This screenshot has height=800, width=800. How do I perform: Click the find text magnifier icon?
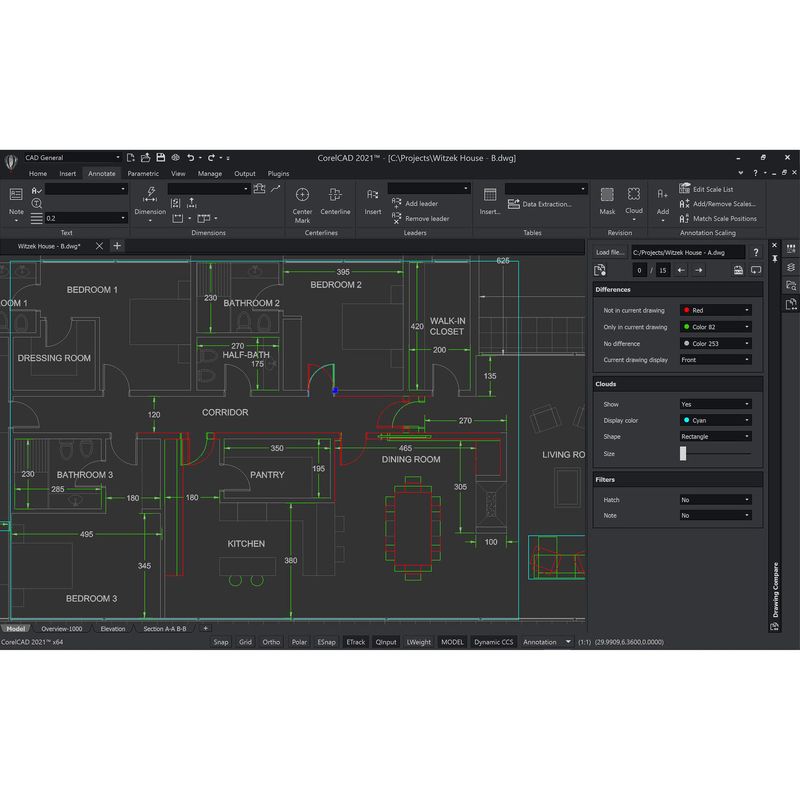point(36,204)
